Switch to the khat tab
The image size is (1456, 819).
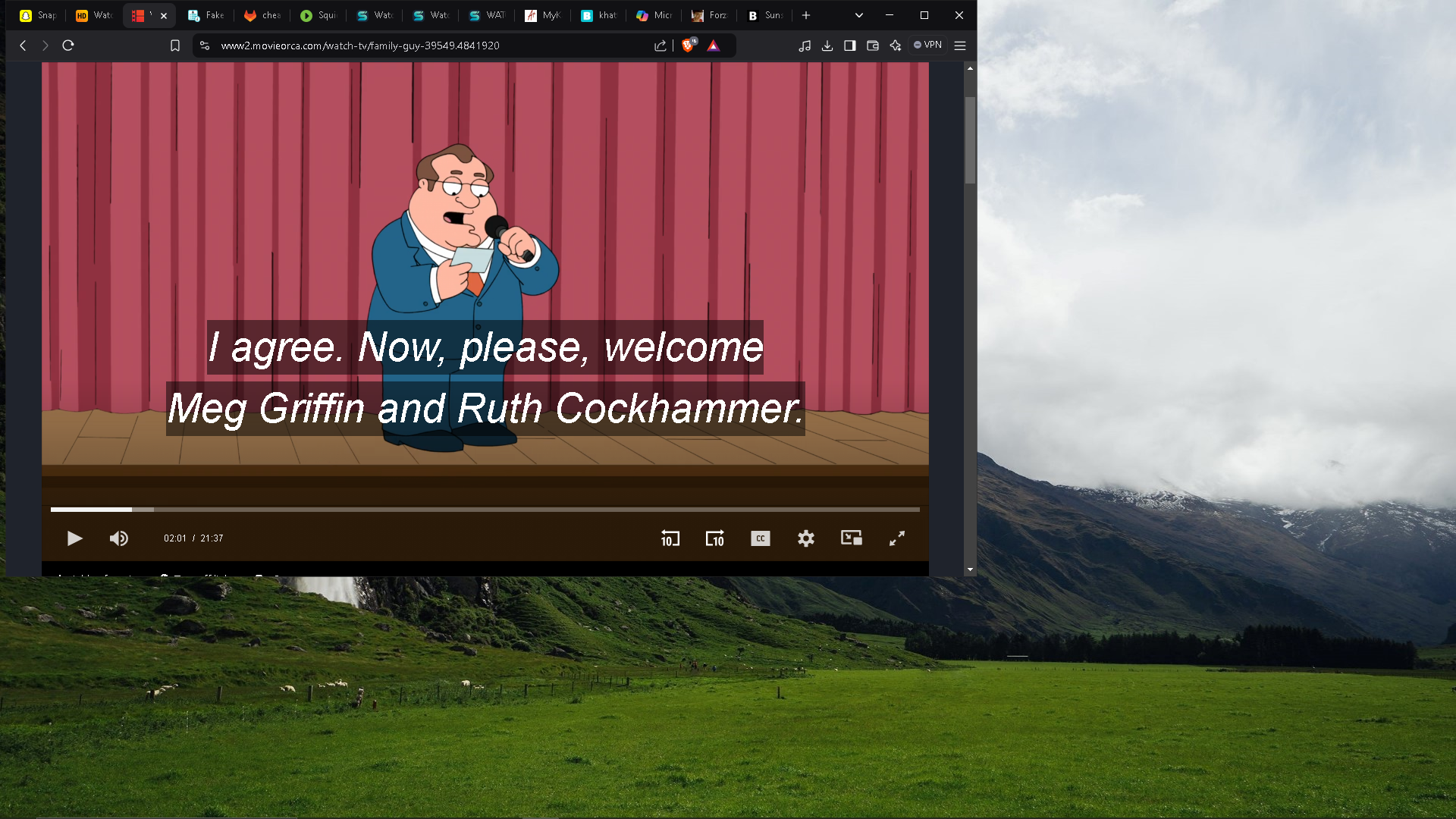[x=599, y=15]
